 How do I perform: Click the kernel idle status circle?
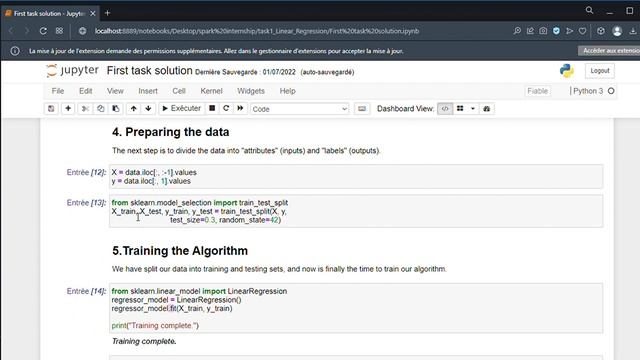(x=611, y=91)
